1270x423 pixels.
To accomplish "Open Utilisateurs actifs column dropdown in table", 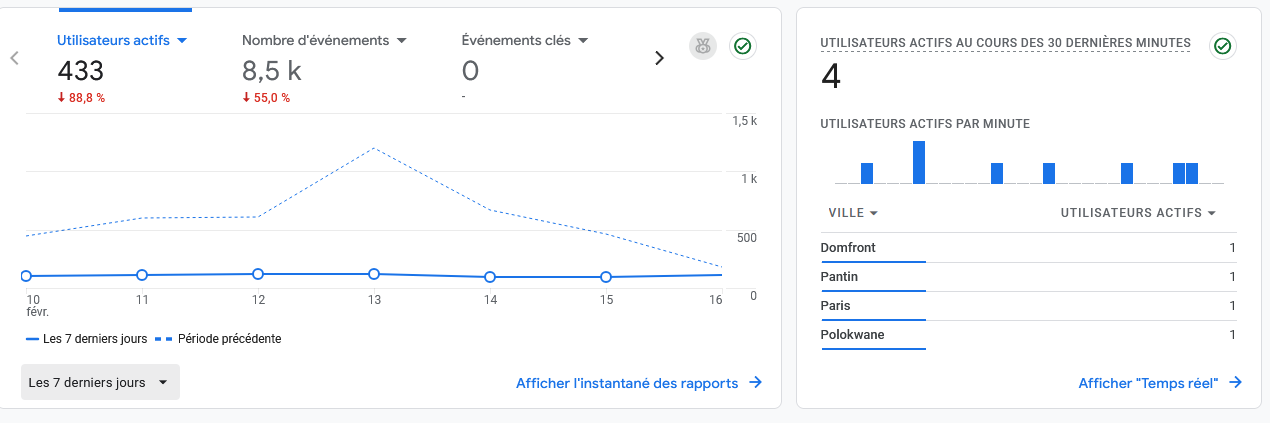I will [x=1211, y=214].
